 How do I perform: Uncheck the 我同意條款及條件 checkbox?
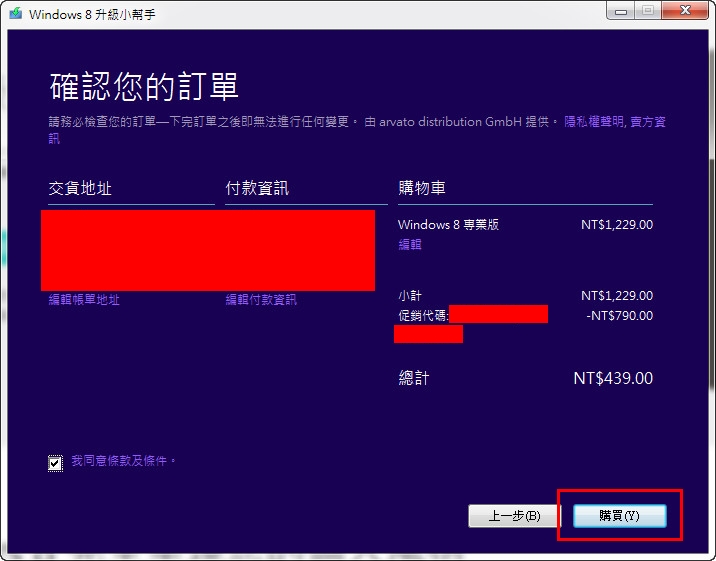click(55, 463)
